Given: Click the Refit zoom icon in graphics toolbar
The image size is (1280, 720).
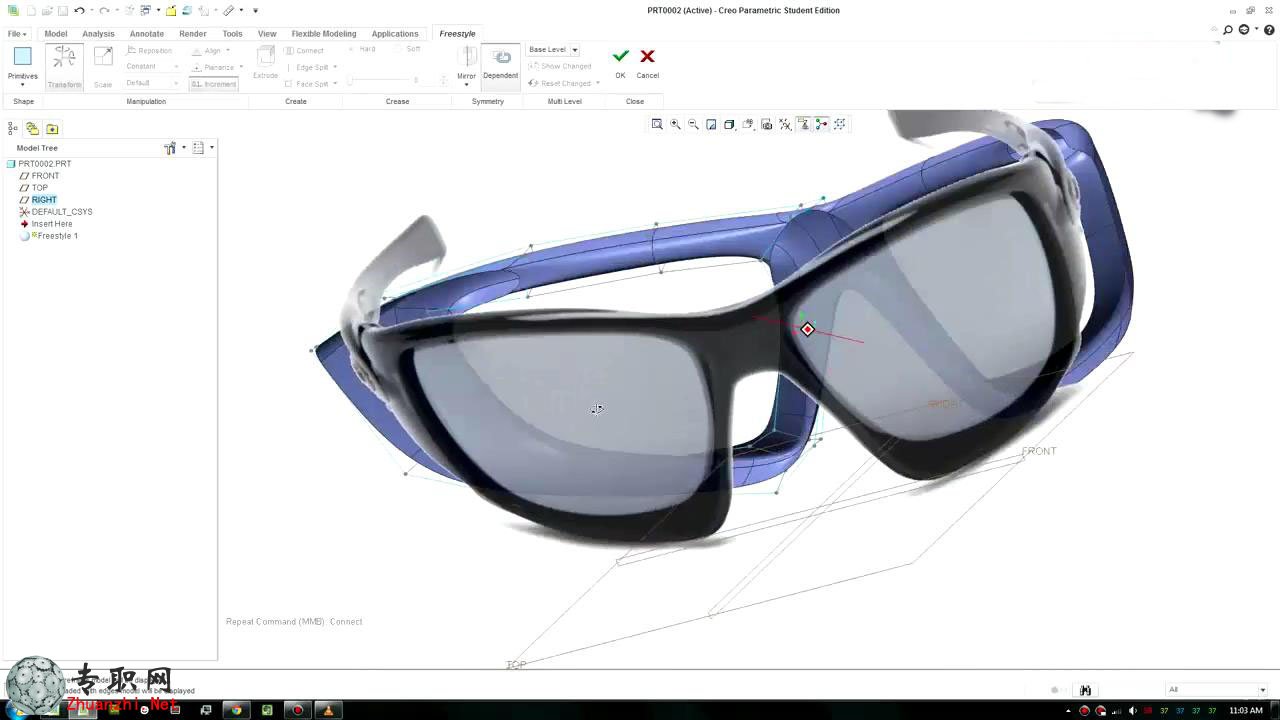Looking at the screenshot, I should pos(657,124).
